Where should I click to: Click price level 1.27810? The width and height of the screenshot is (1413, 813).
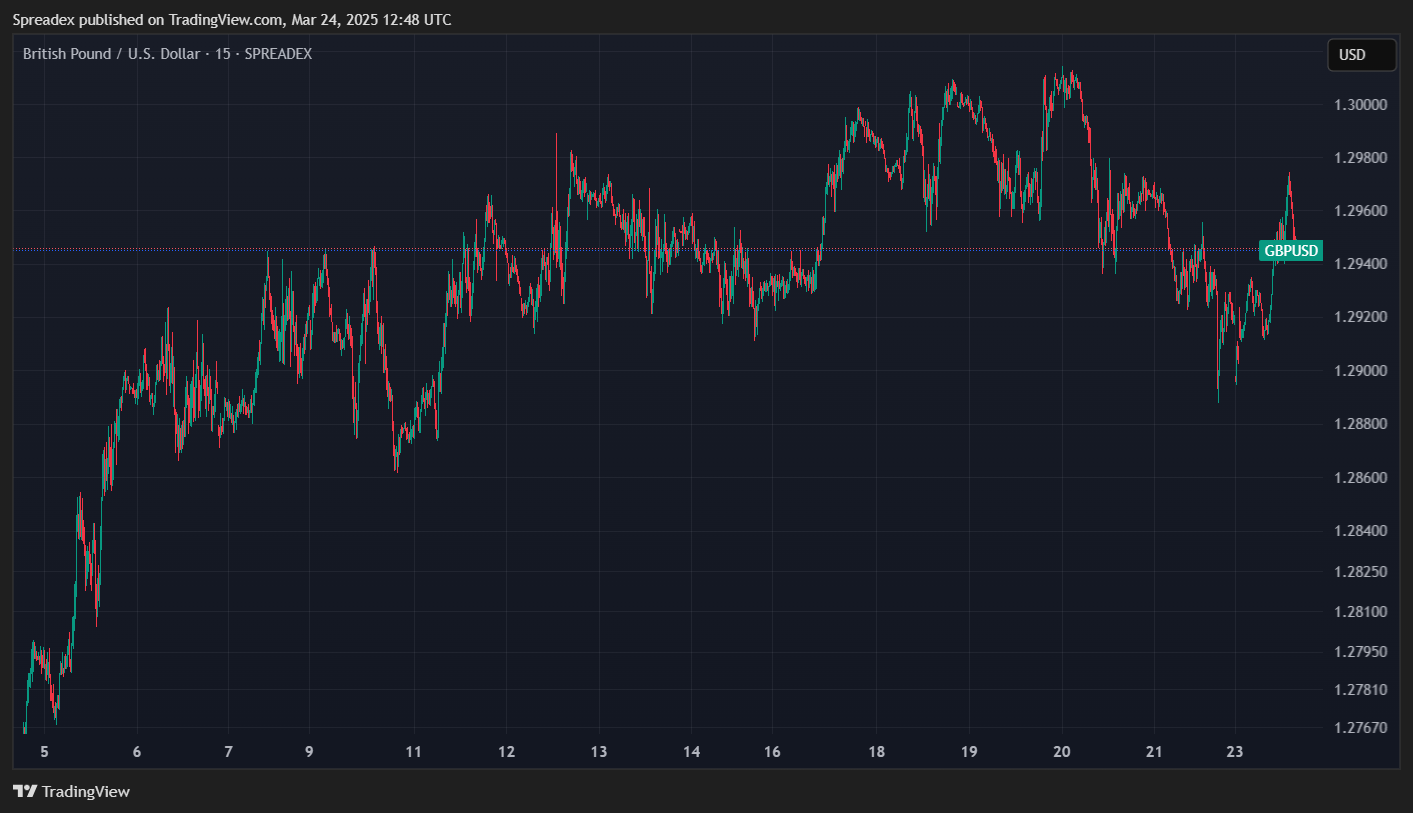(1360, 690)
